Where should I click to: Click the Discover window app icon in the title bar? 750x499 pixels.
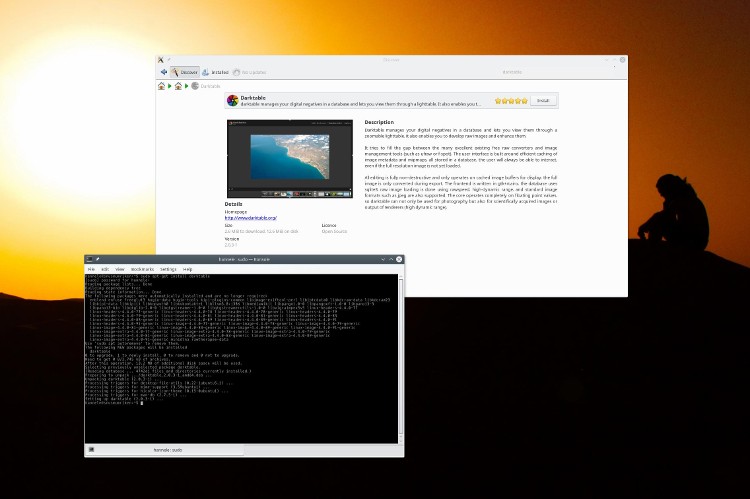(161, 60)
